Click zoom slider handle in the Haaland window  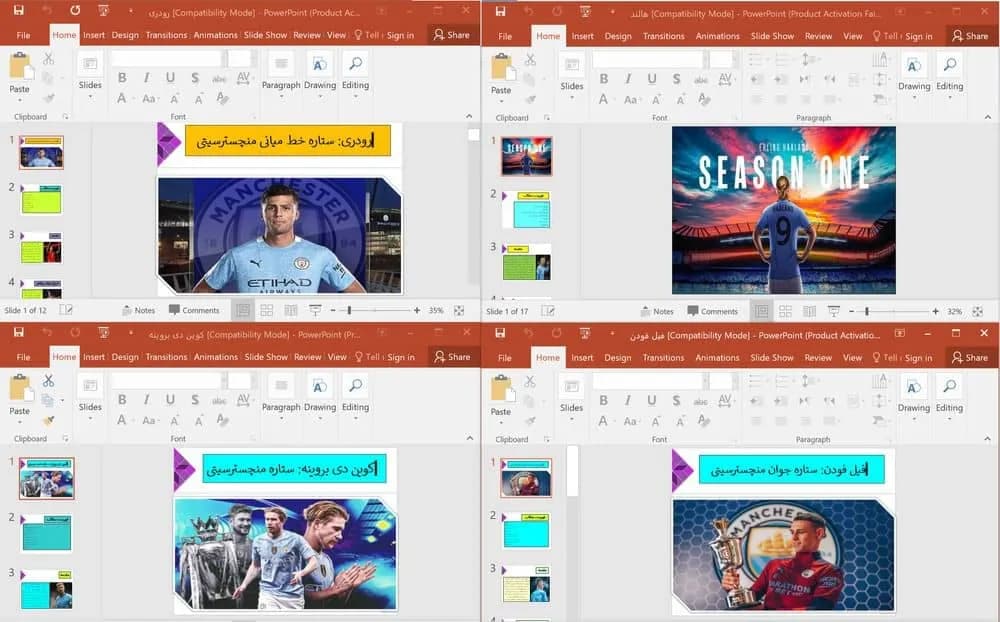867,311
